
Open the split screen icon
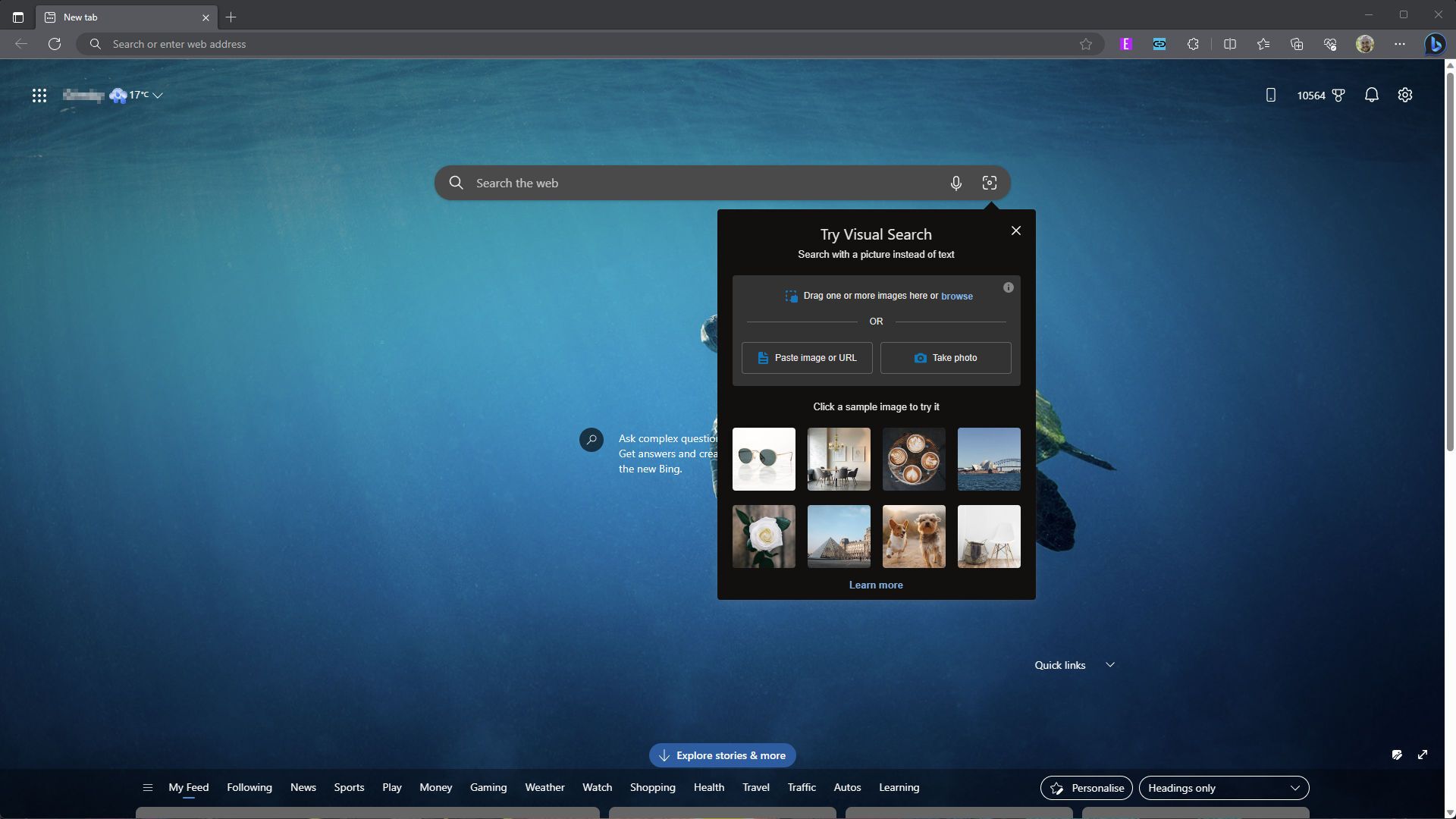point(1230,44)
